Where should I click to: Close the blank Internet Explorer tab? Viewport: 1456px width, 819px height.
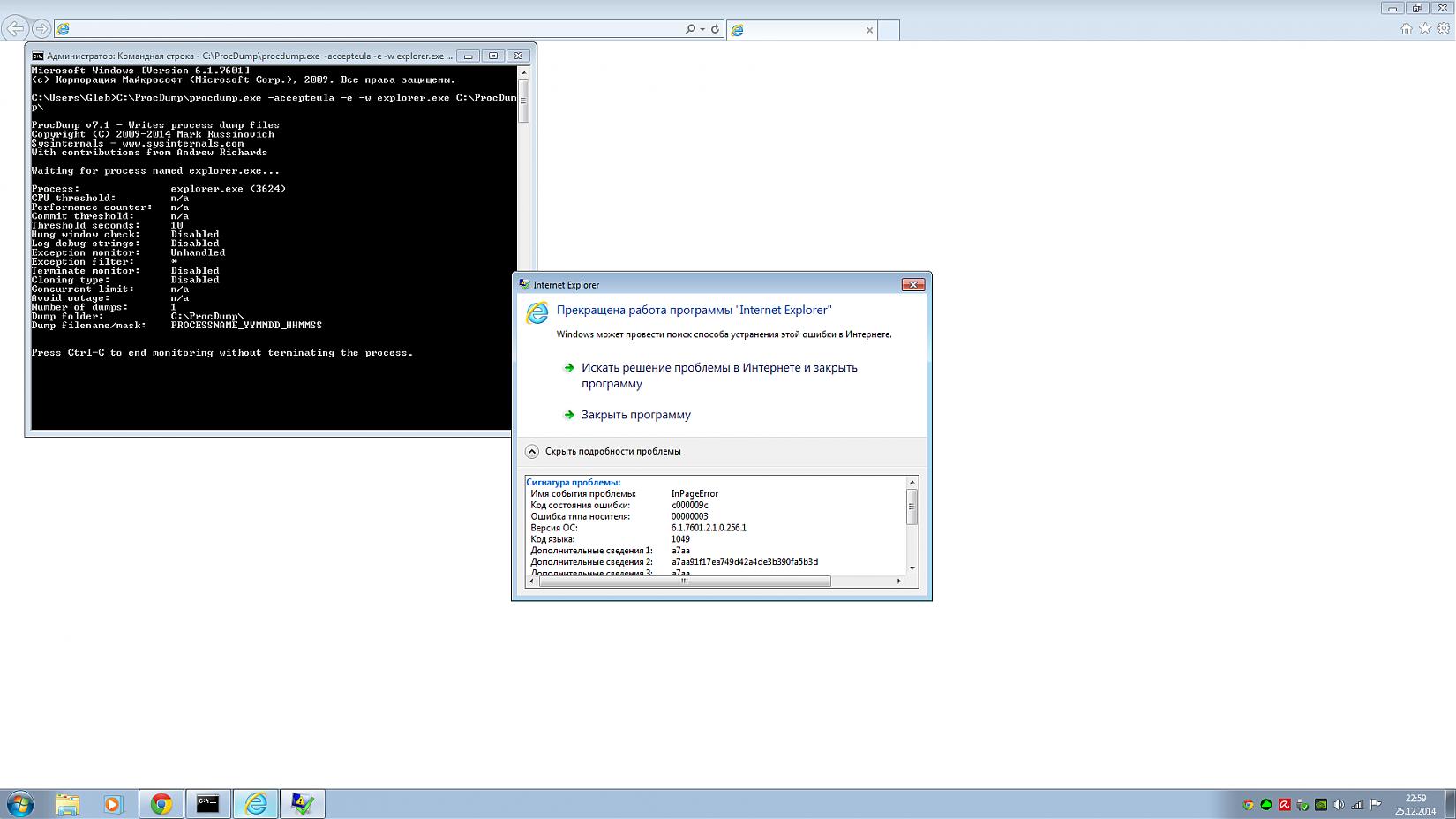(869, 30)
